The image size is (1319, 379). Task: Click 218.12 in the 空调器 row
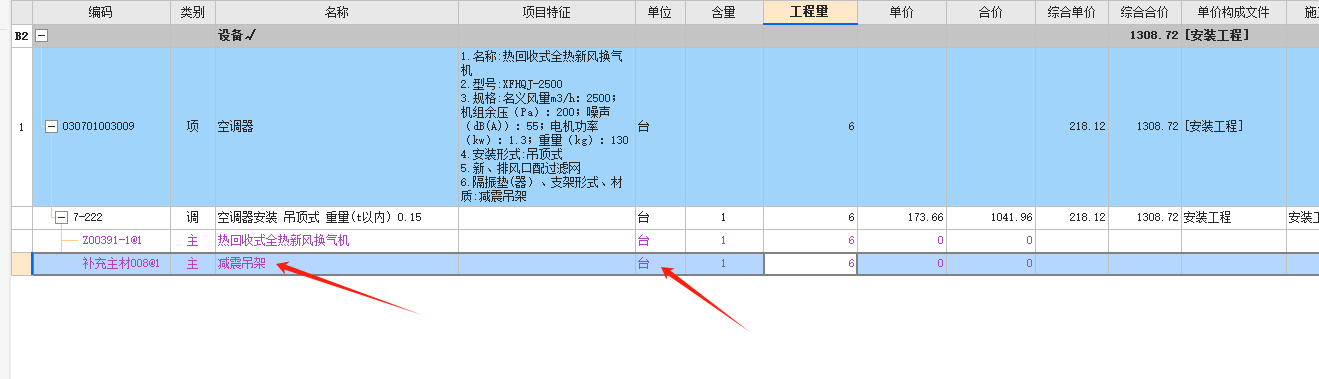click(x=1072, y=127)
